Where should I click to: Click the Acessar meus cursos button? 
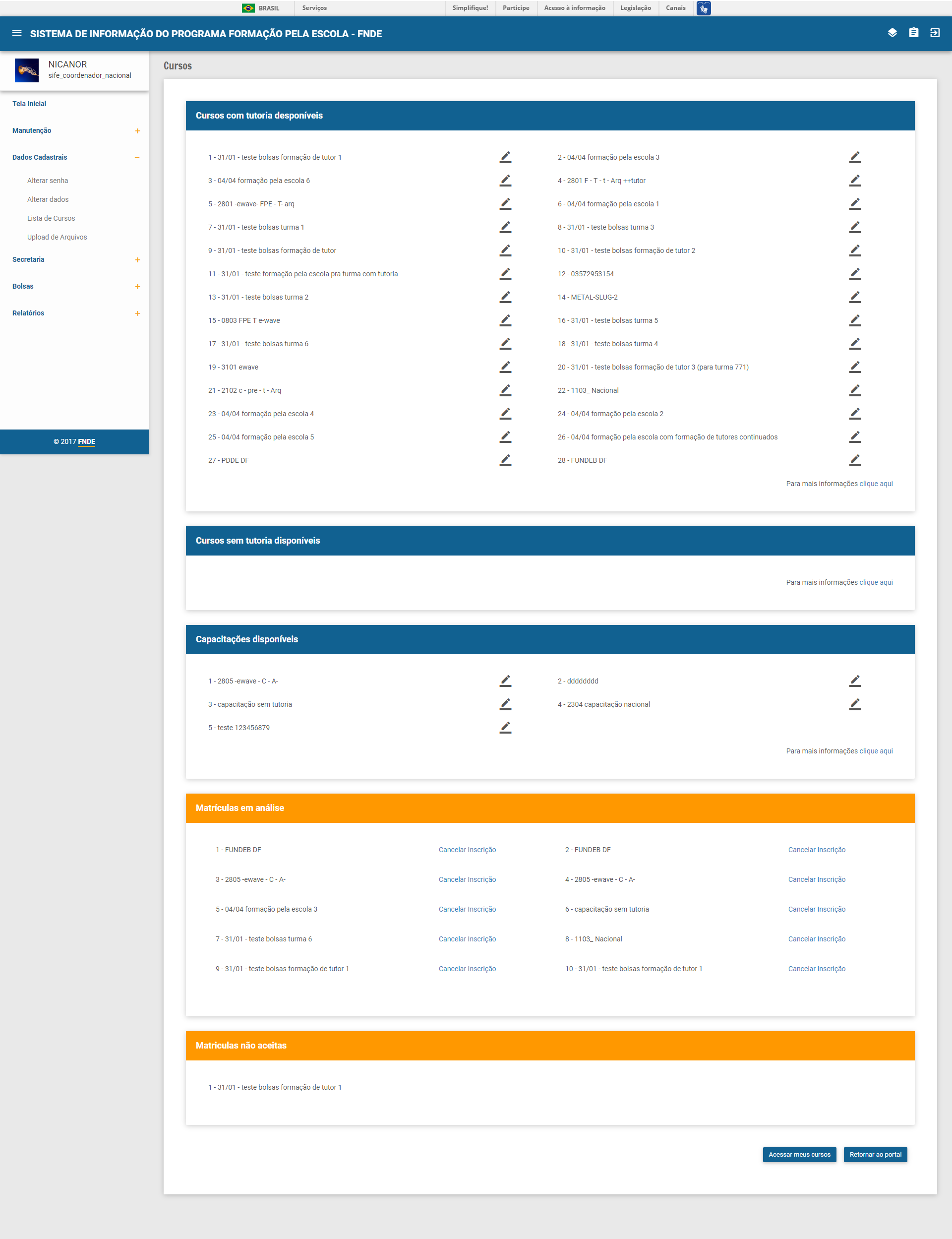click(799, 1155)
